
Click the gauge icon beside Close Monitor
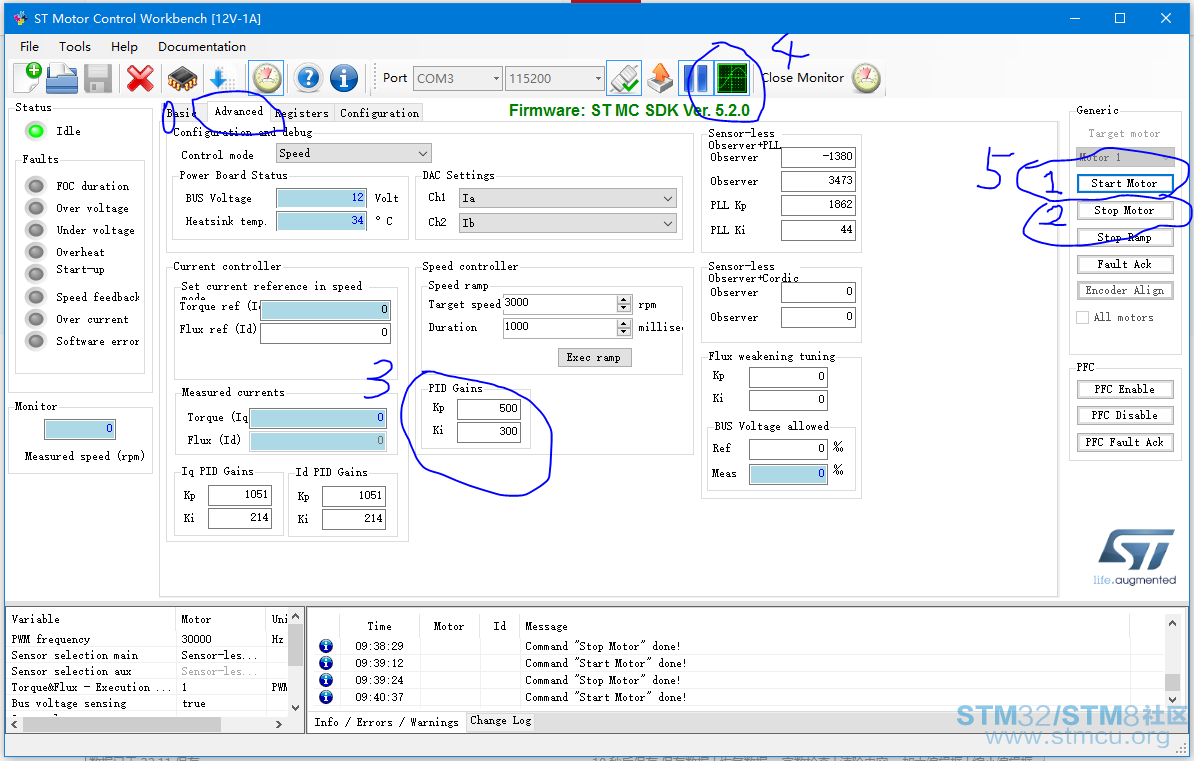coord(866,78)
